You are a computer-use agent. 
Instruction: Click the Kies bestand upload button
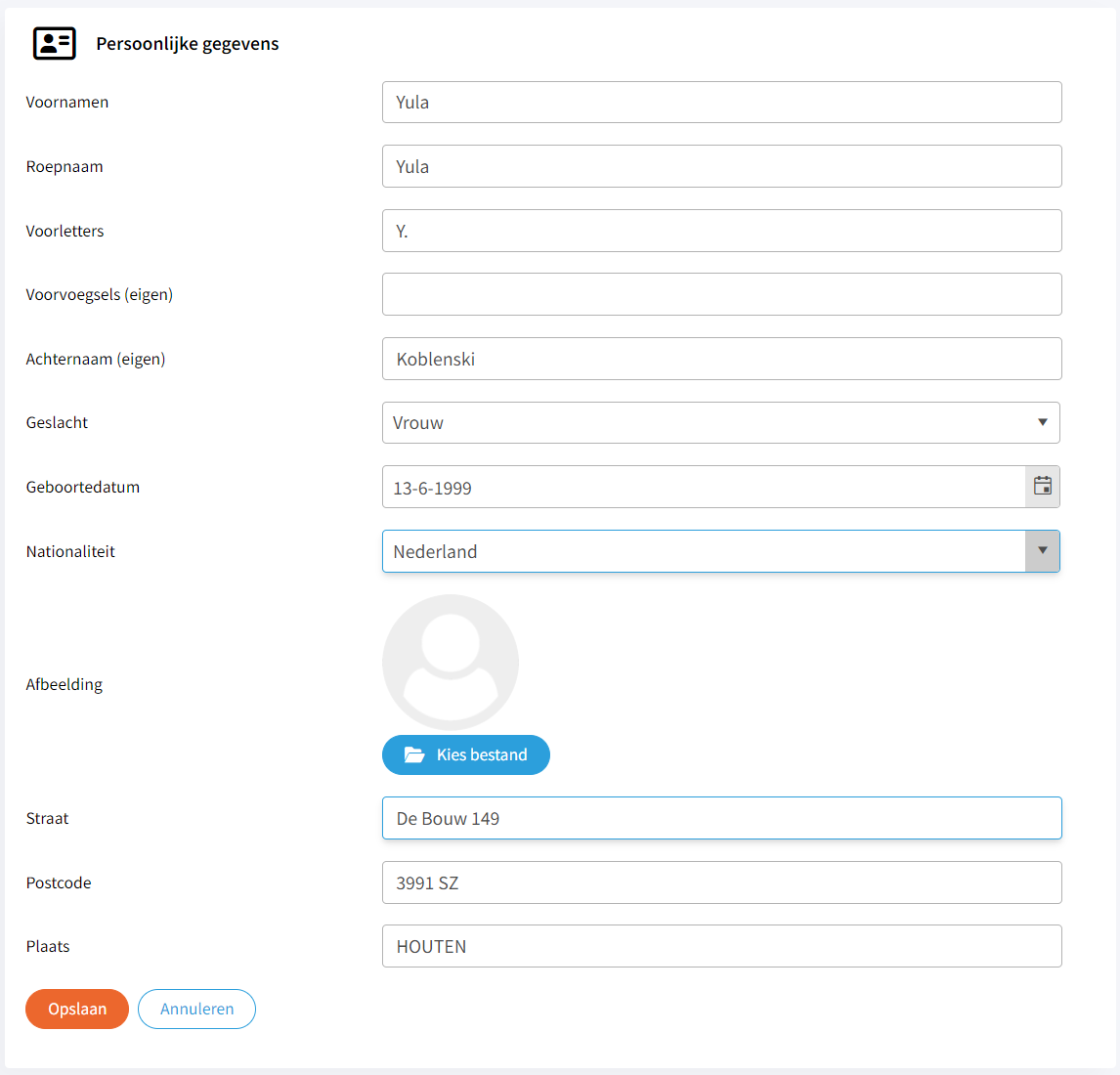tap(466, 755)
